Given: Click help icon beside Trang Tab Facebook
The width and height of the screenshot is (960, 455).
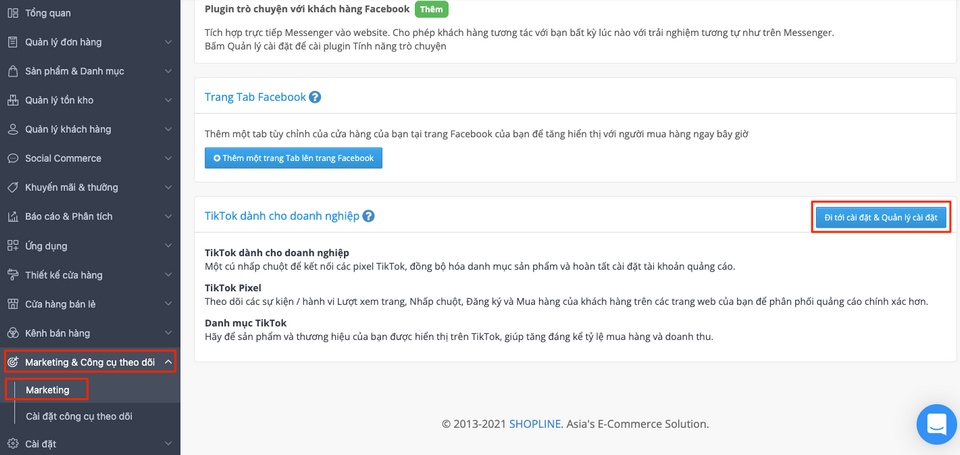Looking at the screenshot, I should (x=315, y=97).
